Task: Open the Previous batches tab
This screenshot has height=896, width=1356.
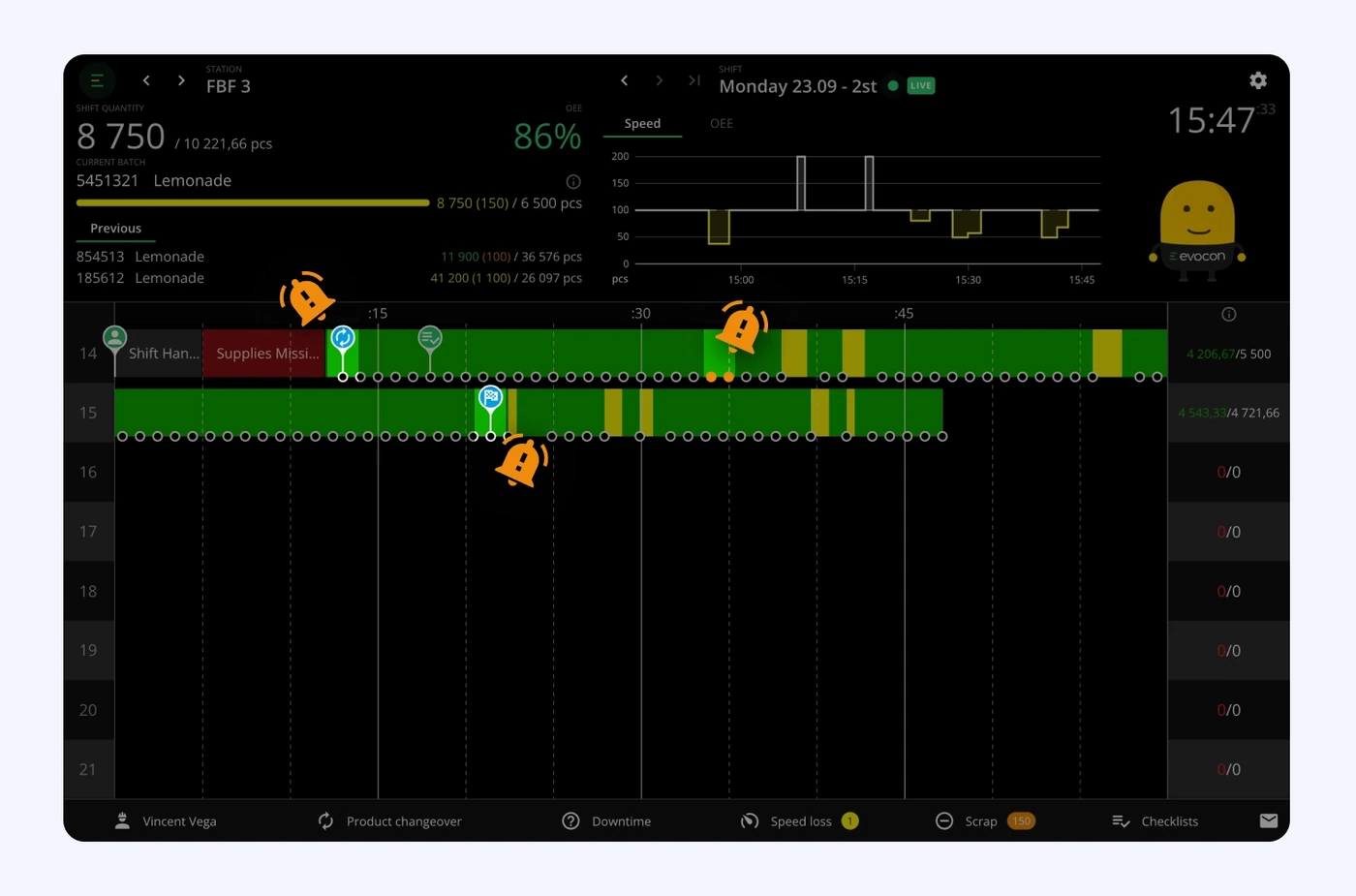Action: [x=116, y=230]
